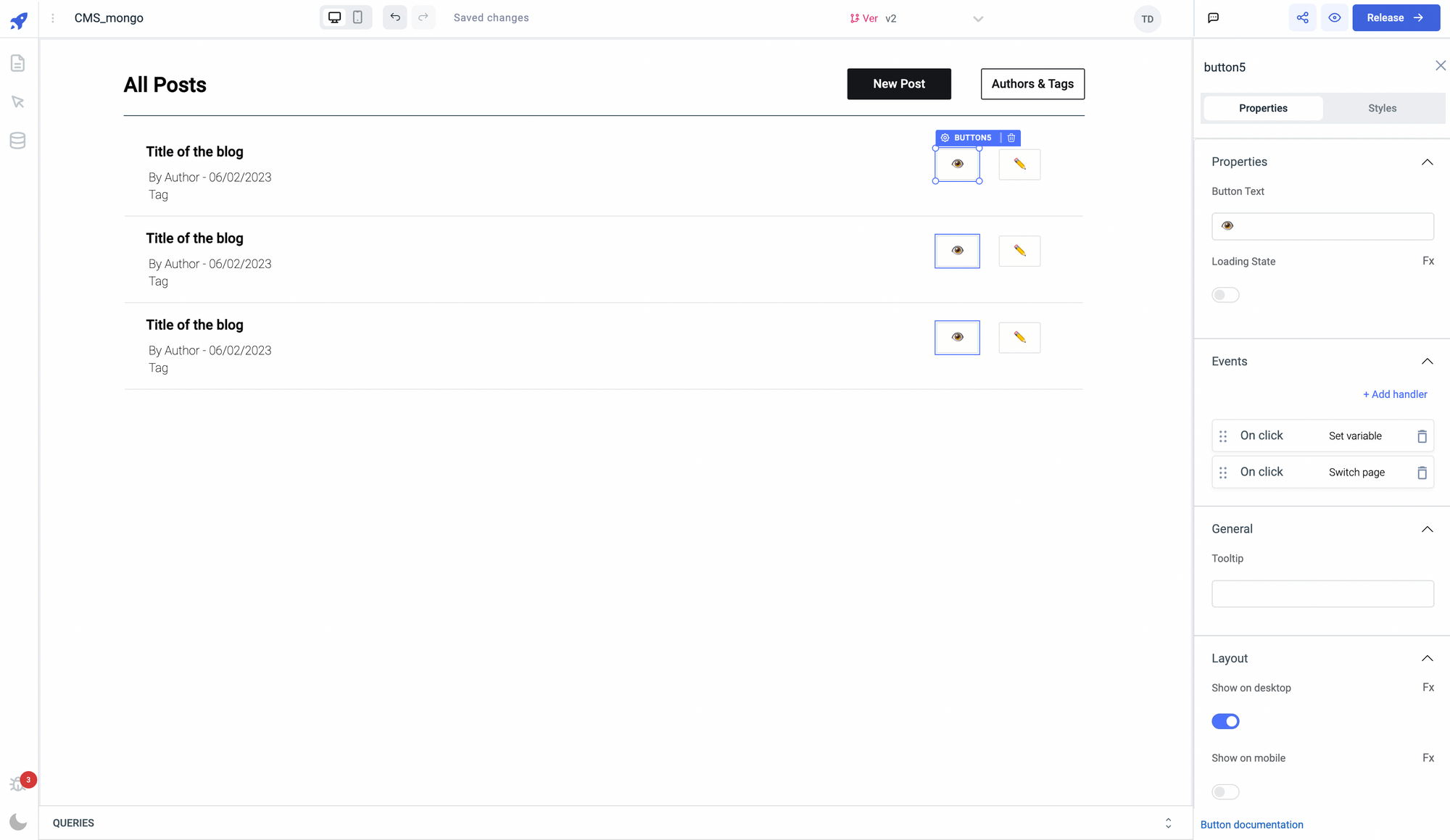The height and width of the screenshot is (840, 1450).
Task: Switch to mobile layout view
Action: click(357, 17)
